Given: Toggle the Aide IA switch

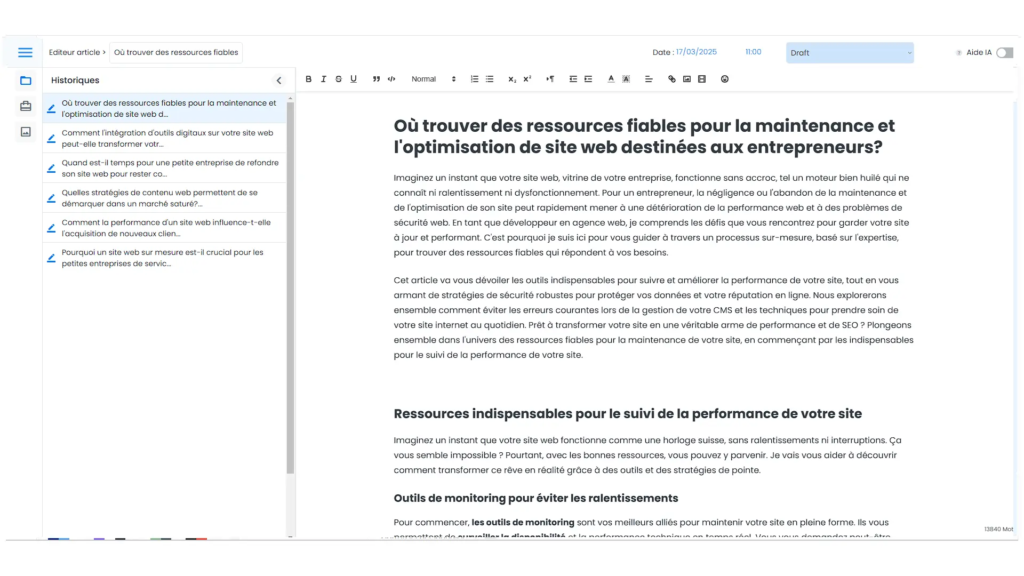Looking at the screenshot, I should (1004, 52).
